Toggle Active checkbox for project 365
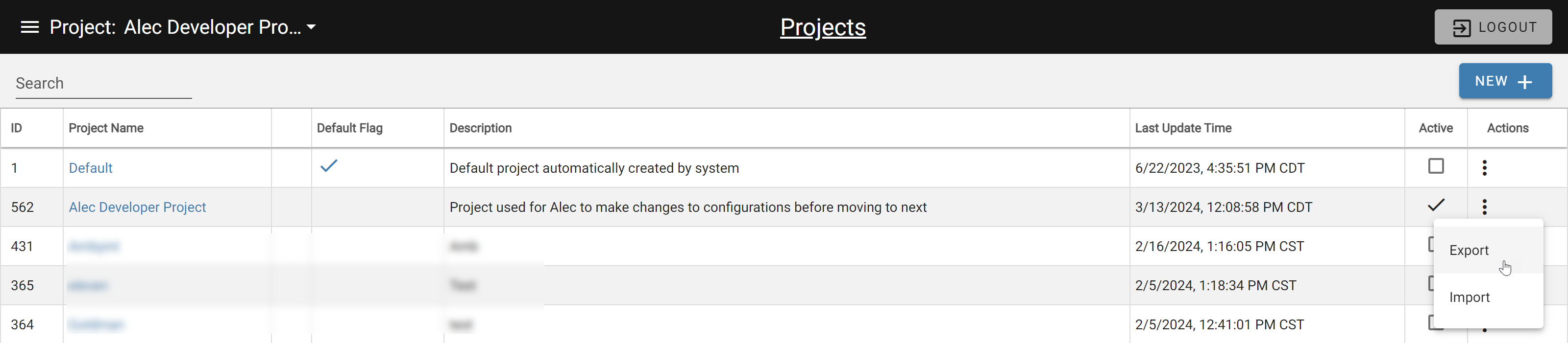 click(x=1431, y=283)
